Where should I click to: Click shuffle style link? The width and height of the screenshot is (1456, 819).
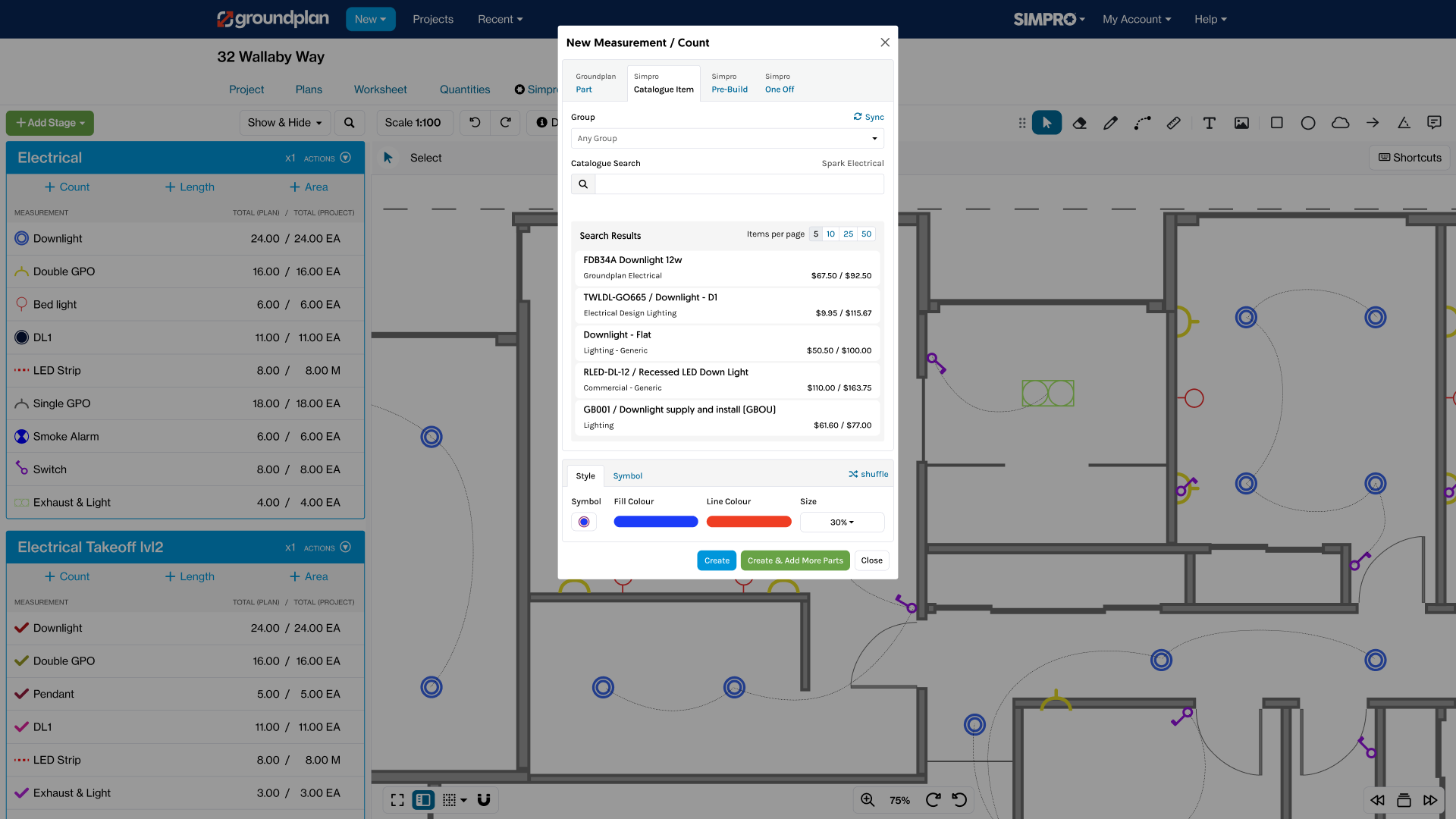[x=868, y=474]
